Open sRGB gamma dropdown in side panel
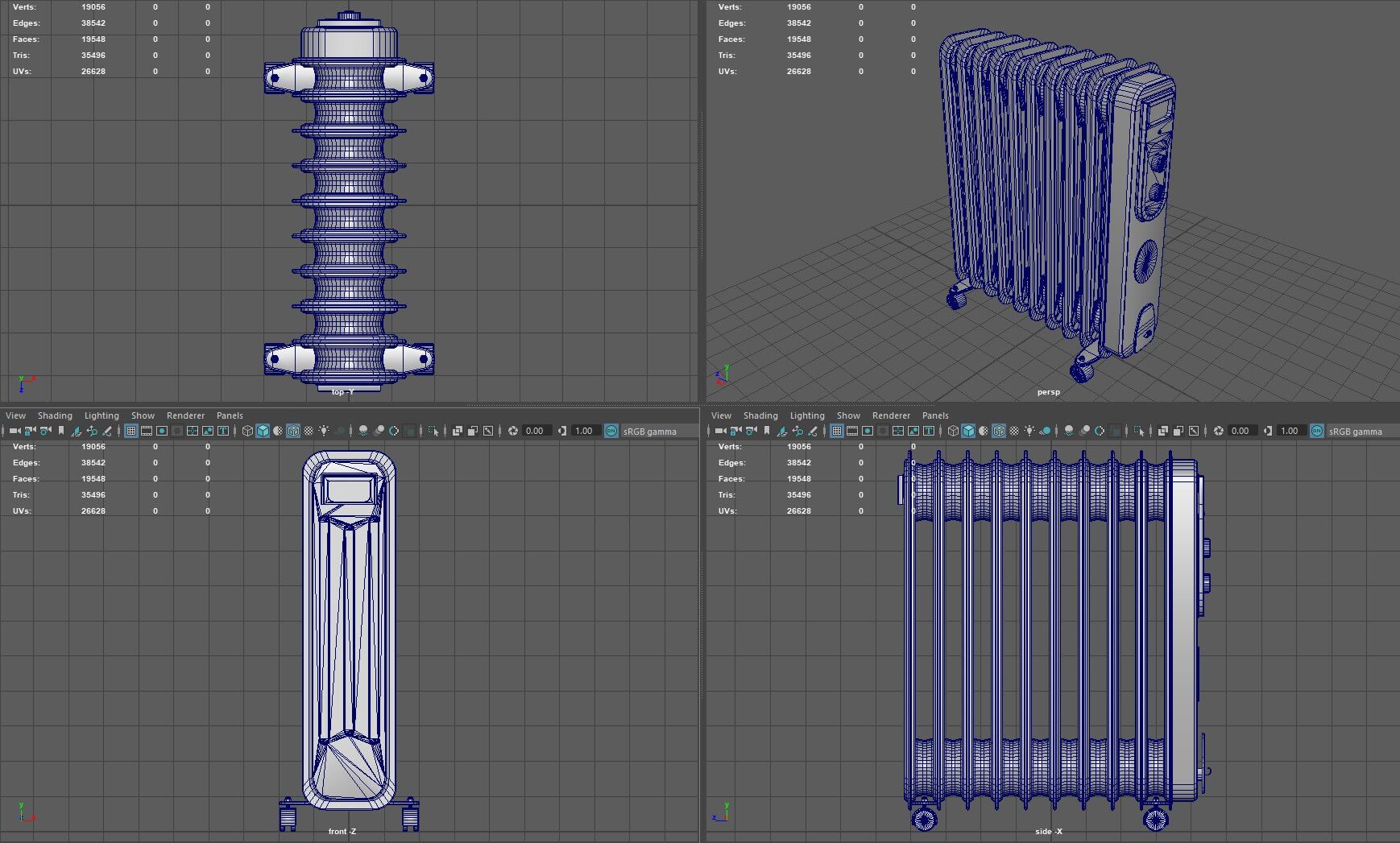Screen dimensions: 1400x843 pyautogui.click(x=1365, y=431)
